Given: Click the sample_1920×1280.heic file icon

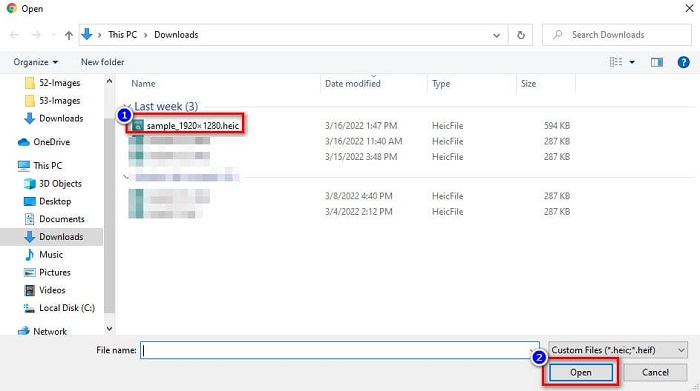Looking at the screenshot, I should click(x=138, y=125).
